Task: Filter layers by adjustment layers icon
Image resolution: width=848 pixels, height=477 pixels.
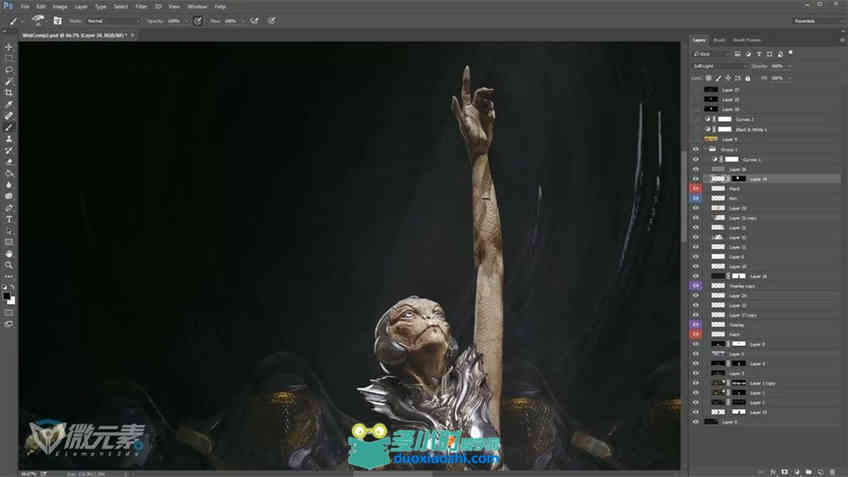Action: [748, 54]
